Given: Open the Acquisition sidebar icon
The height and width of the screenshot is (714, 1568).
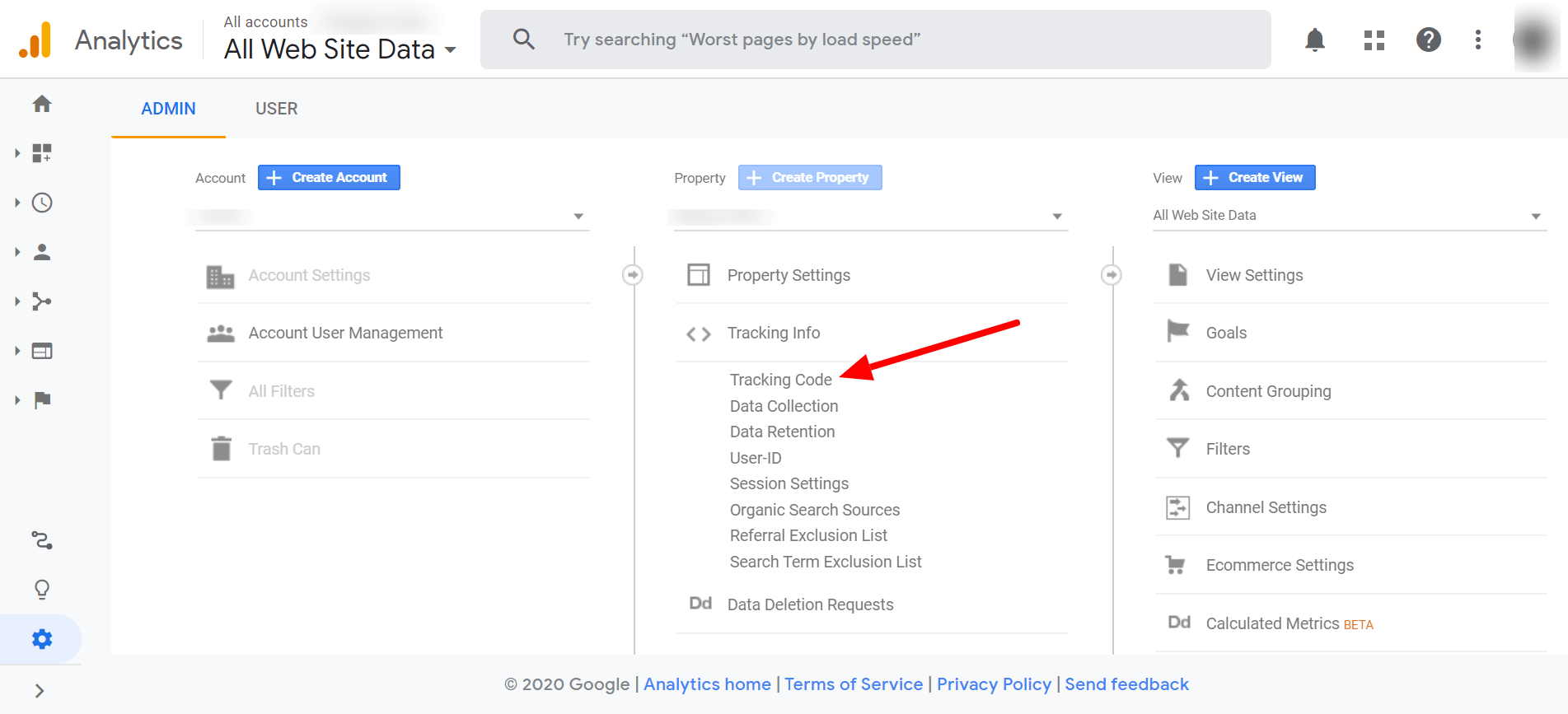Looking at the screenshot, I should (42, 301).
